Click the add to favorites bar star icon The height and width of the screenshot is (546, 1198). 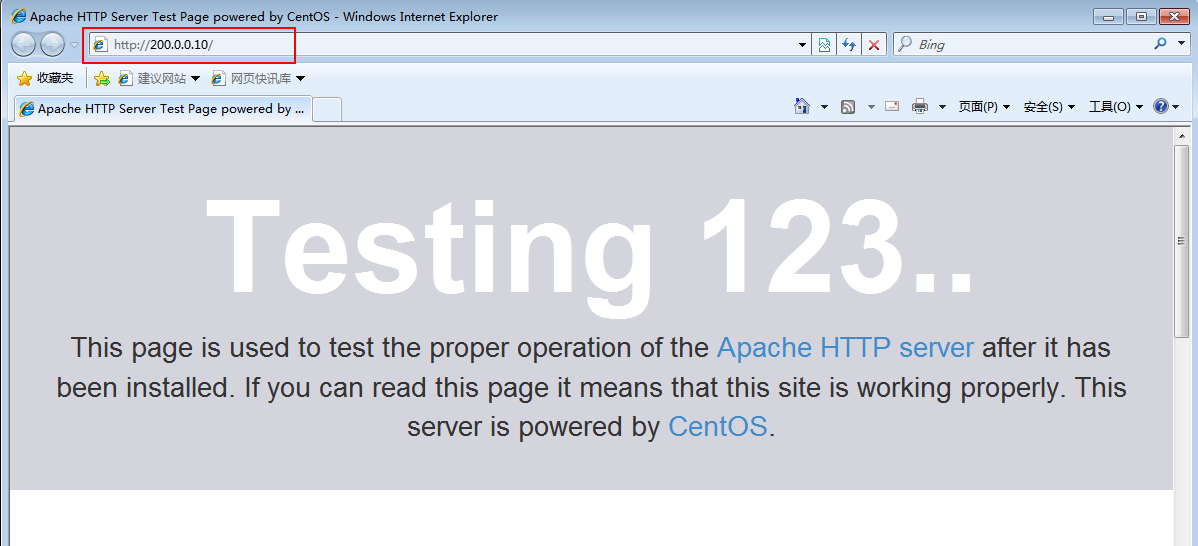pyautogui.click(x=102, y=78)
